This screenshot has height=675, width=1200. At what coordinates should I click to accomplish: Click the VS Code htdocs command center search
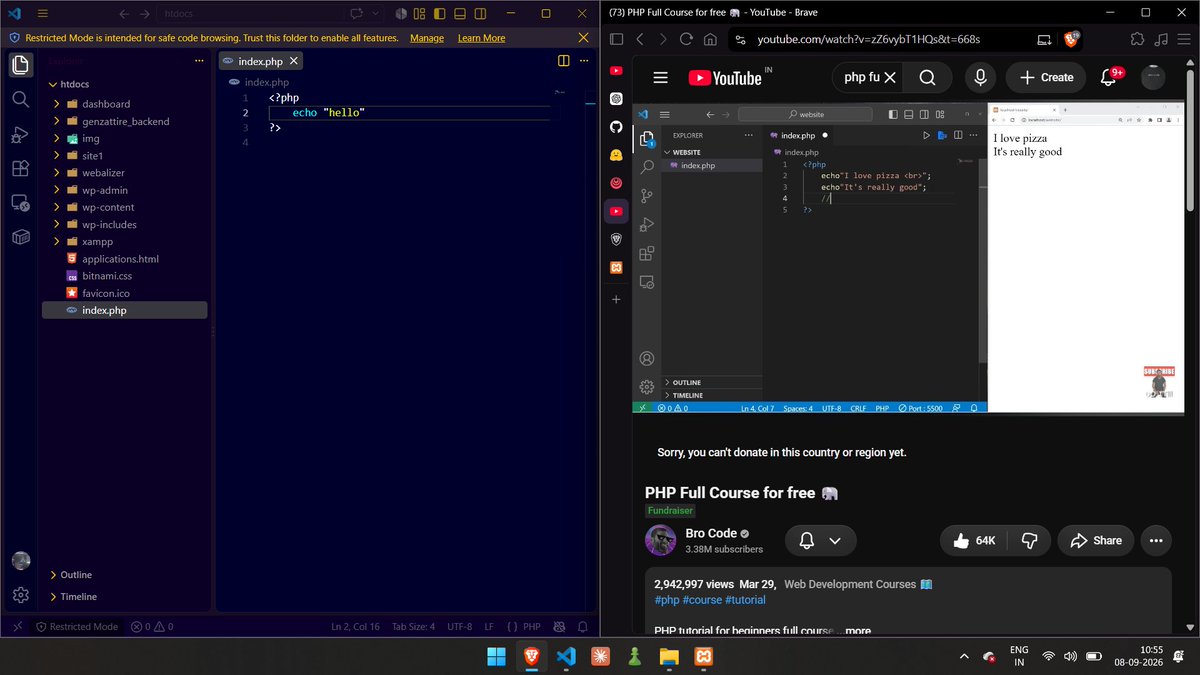(248, 14)
